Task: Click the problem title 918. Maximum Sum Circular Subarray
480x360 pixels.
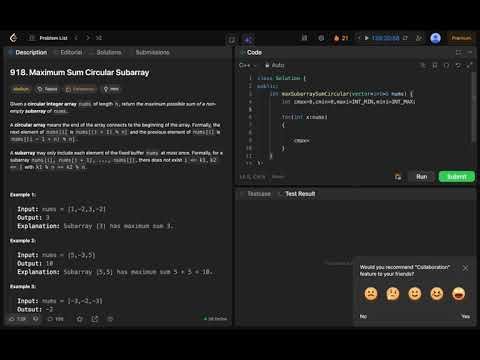Action: coord(79,72)
